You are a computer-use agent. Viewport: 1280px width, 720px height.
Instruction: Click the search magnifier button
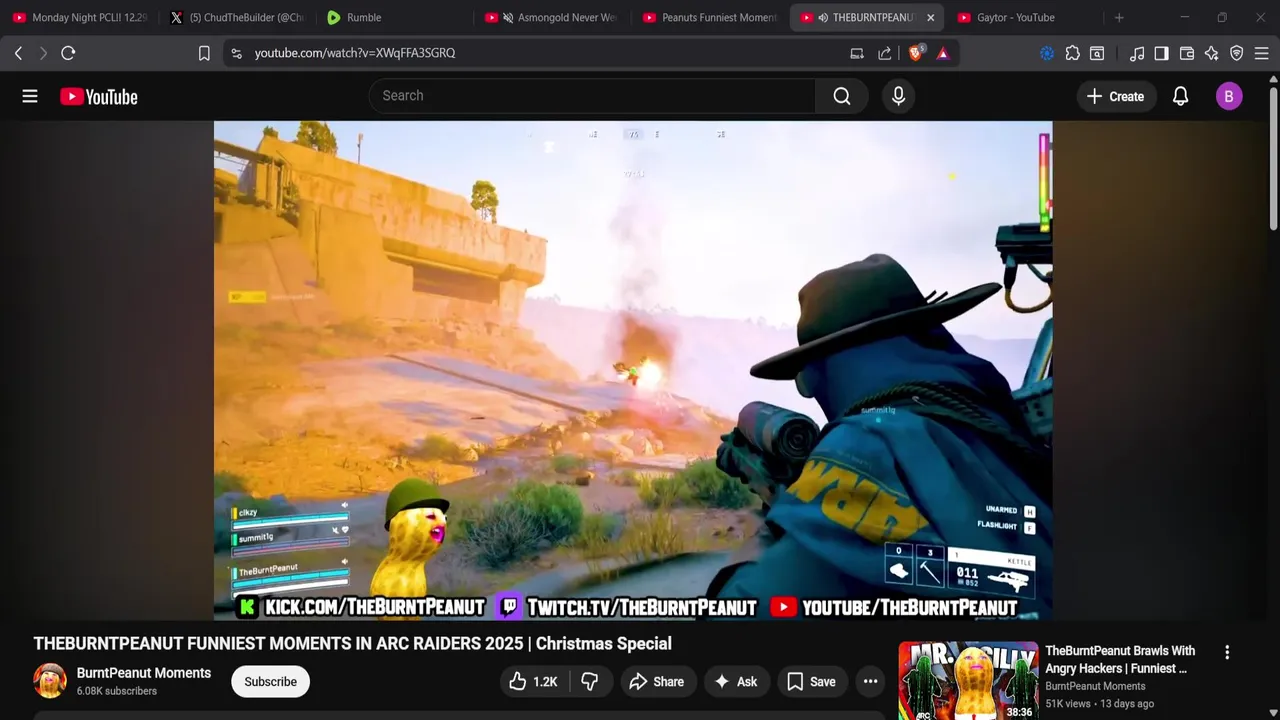842,96
